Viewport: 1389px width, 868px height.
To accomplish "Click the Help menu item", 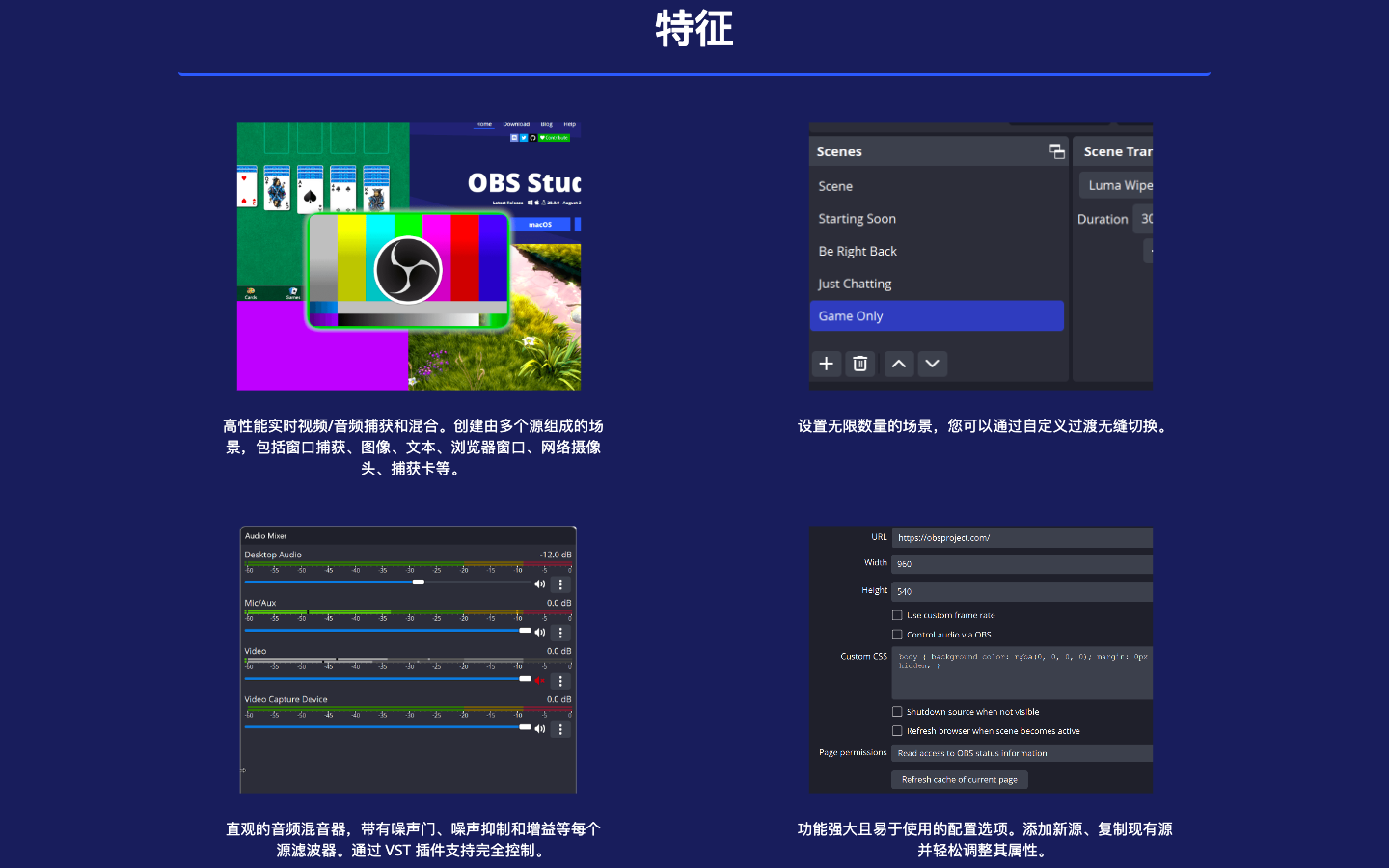I will pyautogui.click(x=569, y=123).
